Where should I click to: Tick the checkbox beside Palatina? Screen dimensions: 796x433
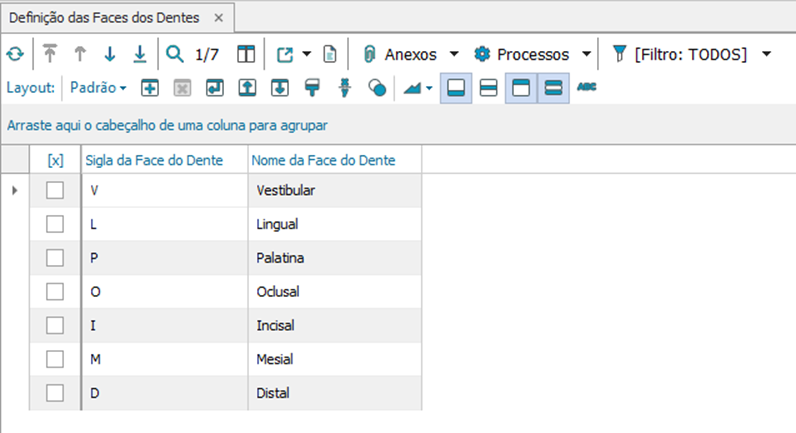[x=55, y=258]
